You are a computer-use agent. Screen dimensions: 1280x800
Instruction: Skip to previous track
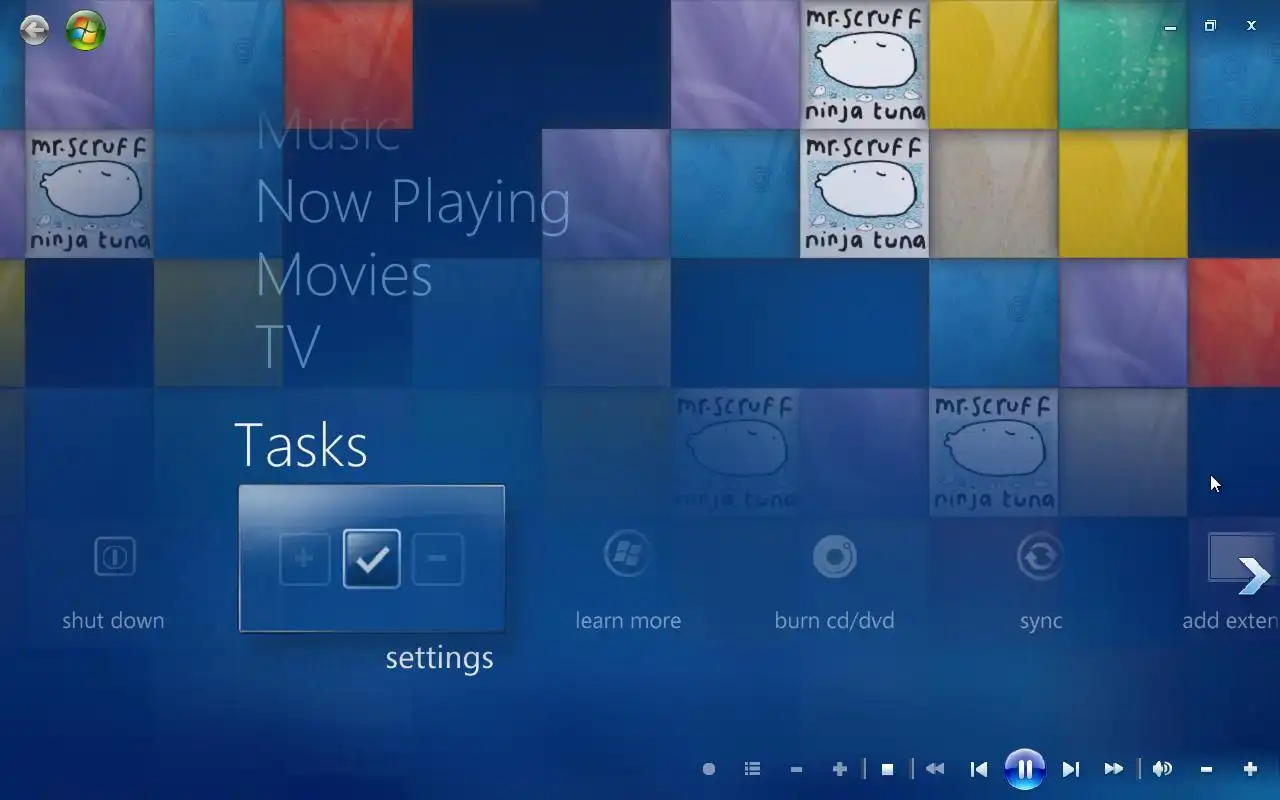tap(979, 769)
